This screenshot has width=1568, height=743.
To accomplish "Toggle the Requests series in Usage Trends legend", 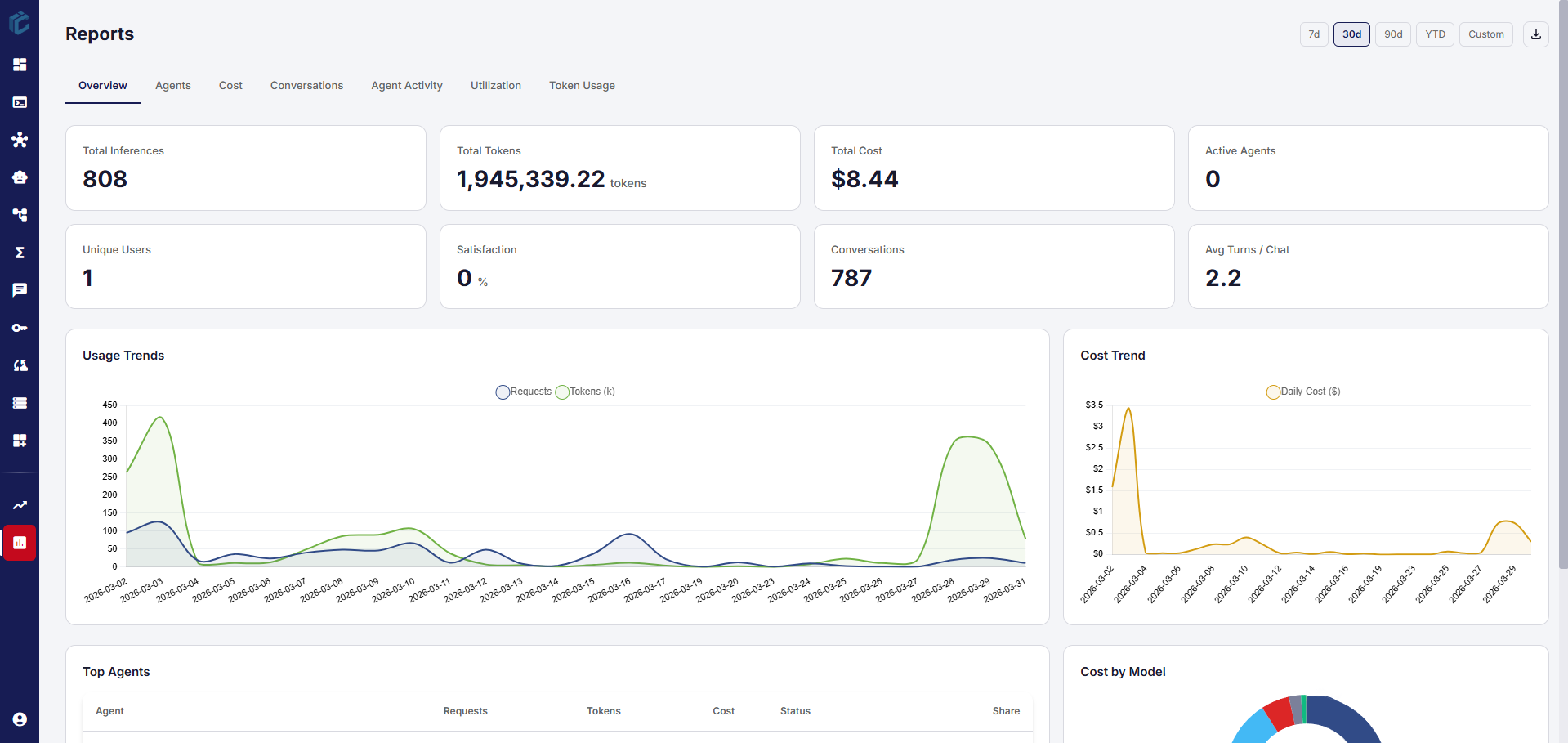I will pyautogui.click(x=524, y=392).
